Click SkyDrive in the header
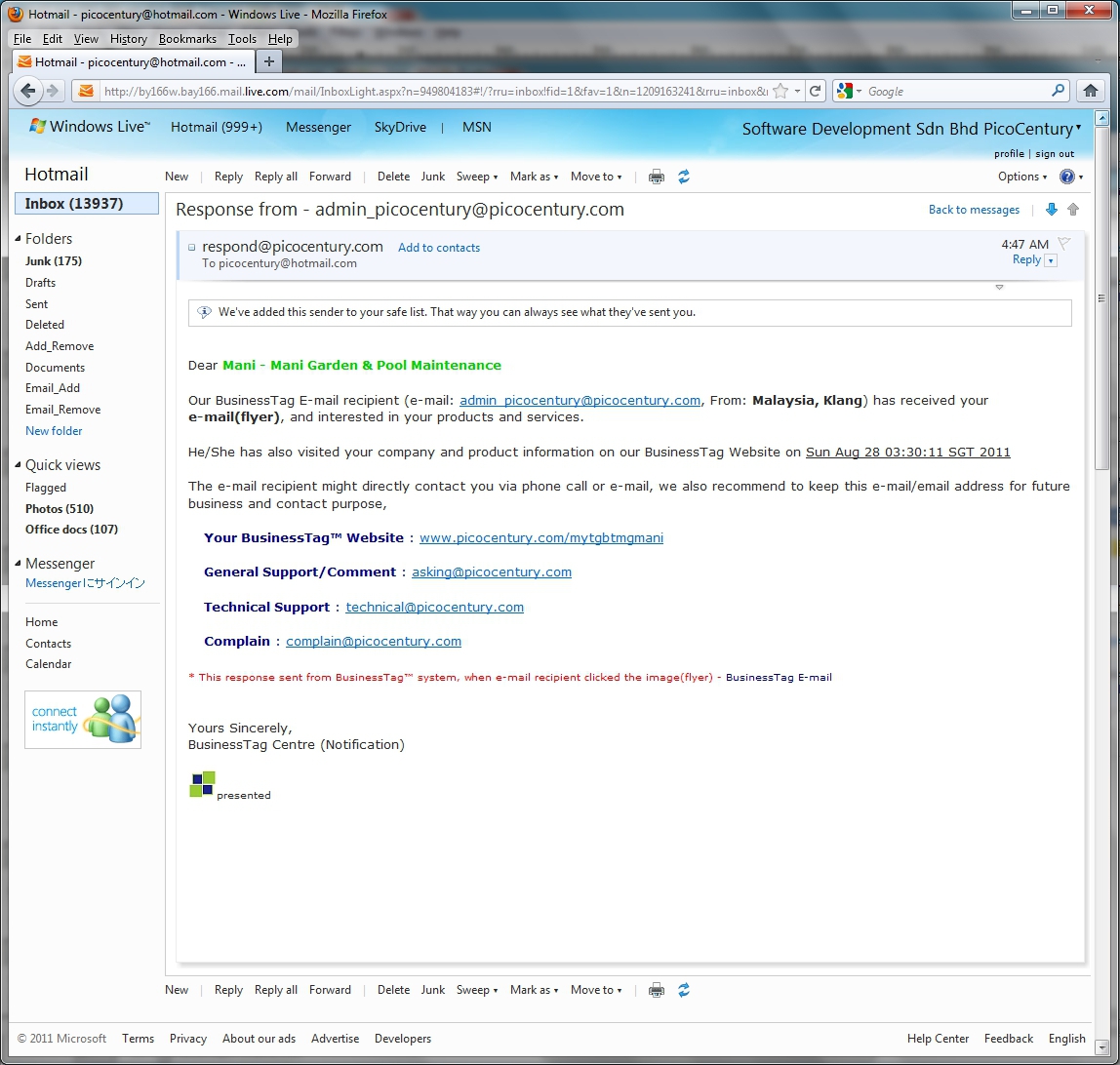This screenshot has width=1120, height=1065. click(400, 127)
